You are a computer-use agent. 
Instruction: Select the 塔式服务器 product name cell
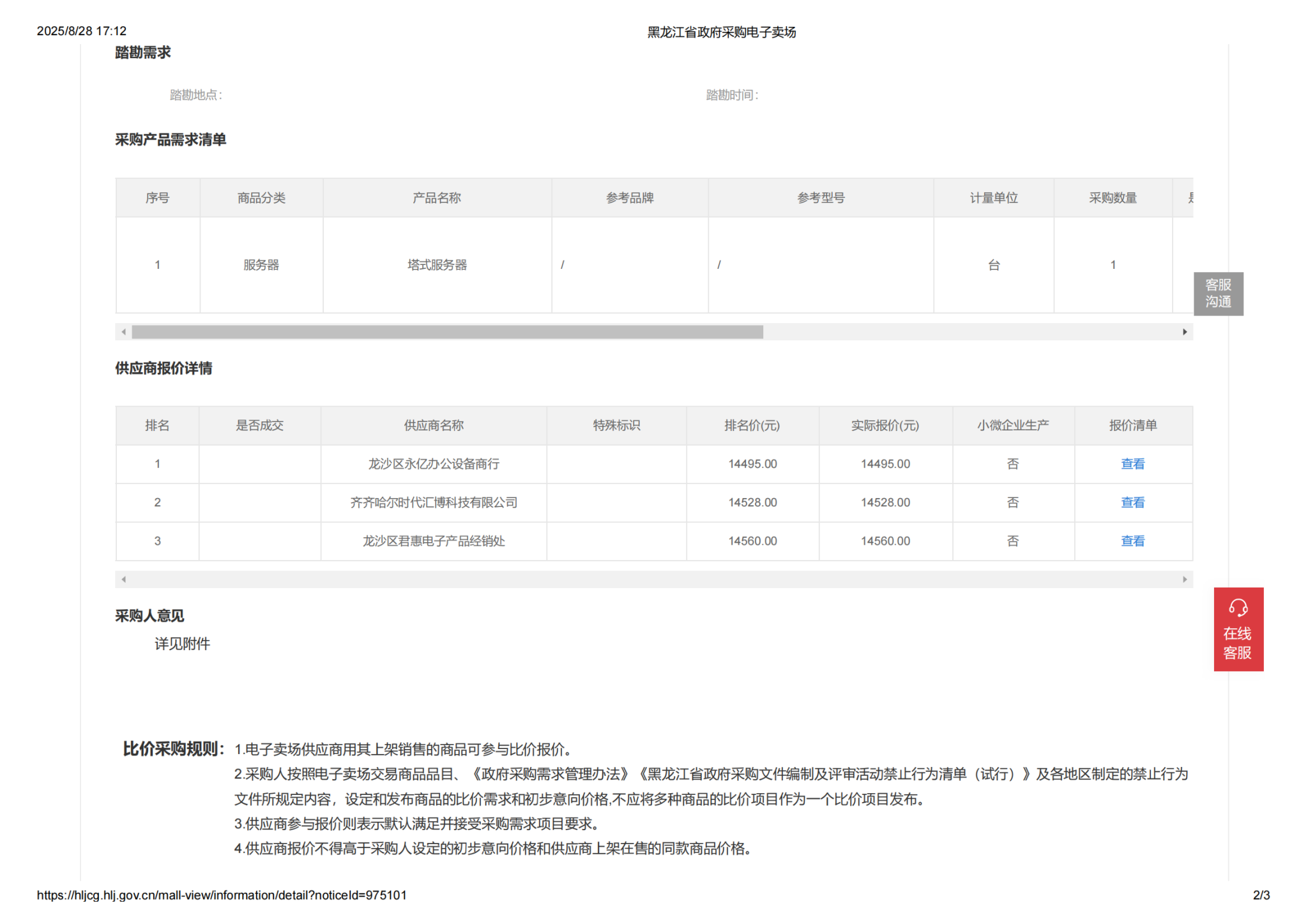[x=437, y=265]
